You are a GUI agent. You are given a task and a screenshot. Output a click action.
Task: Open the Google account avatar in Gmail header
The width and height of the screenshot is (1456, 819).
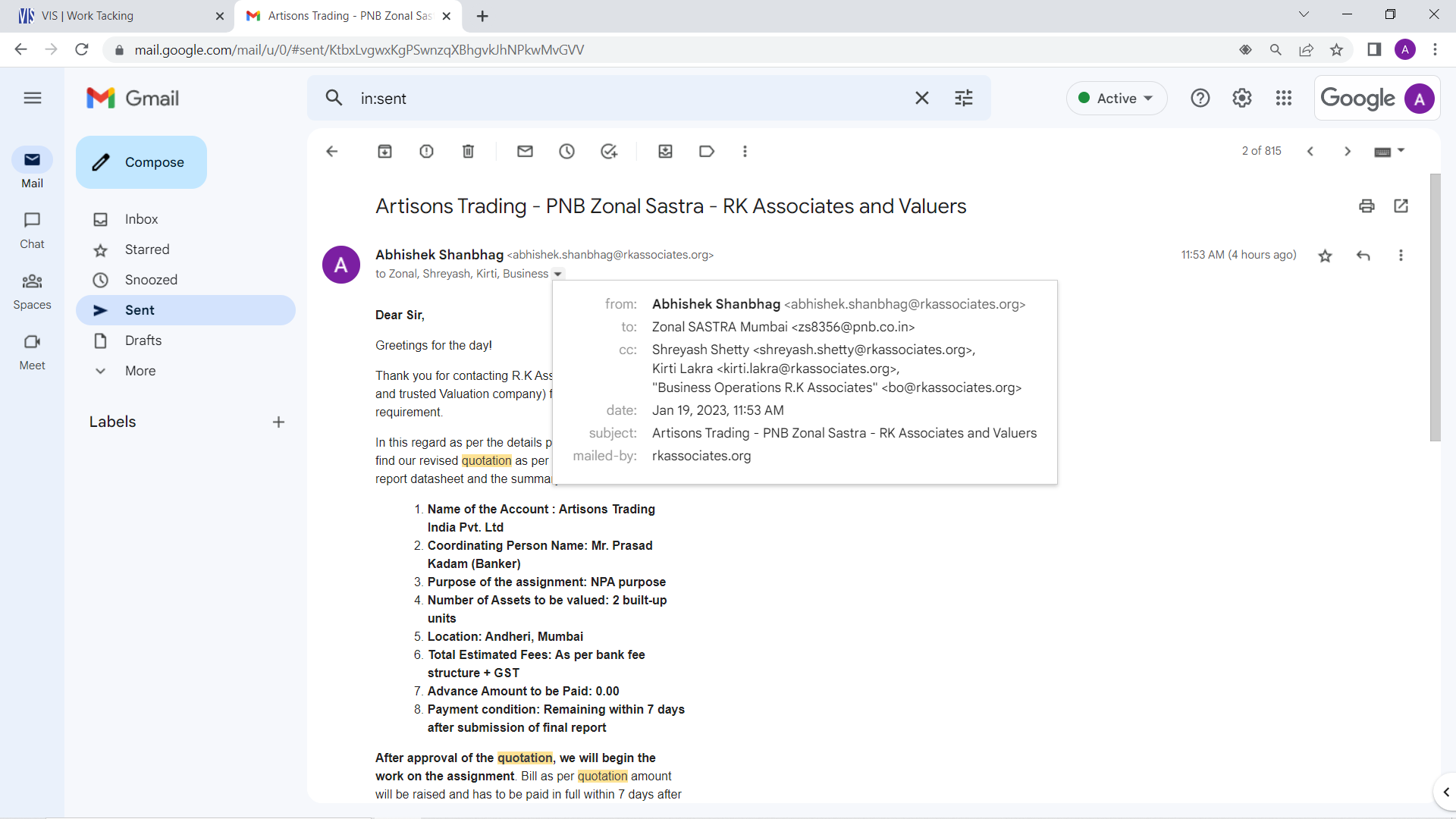pos(1419,99)
